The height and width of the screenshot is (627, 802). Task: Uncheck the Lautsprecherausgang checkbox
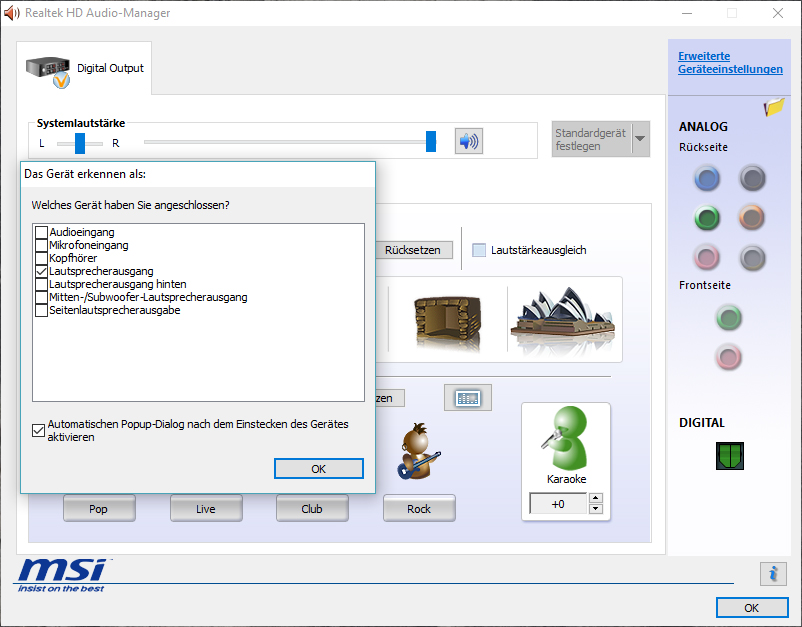[x=41, y=271]
